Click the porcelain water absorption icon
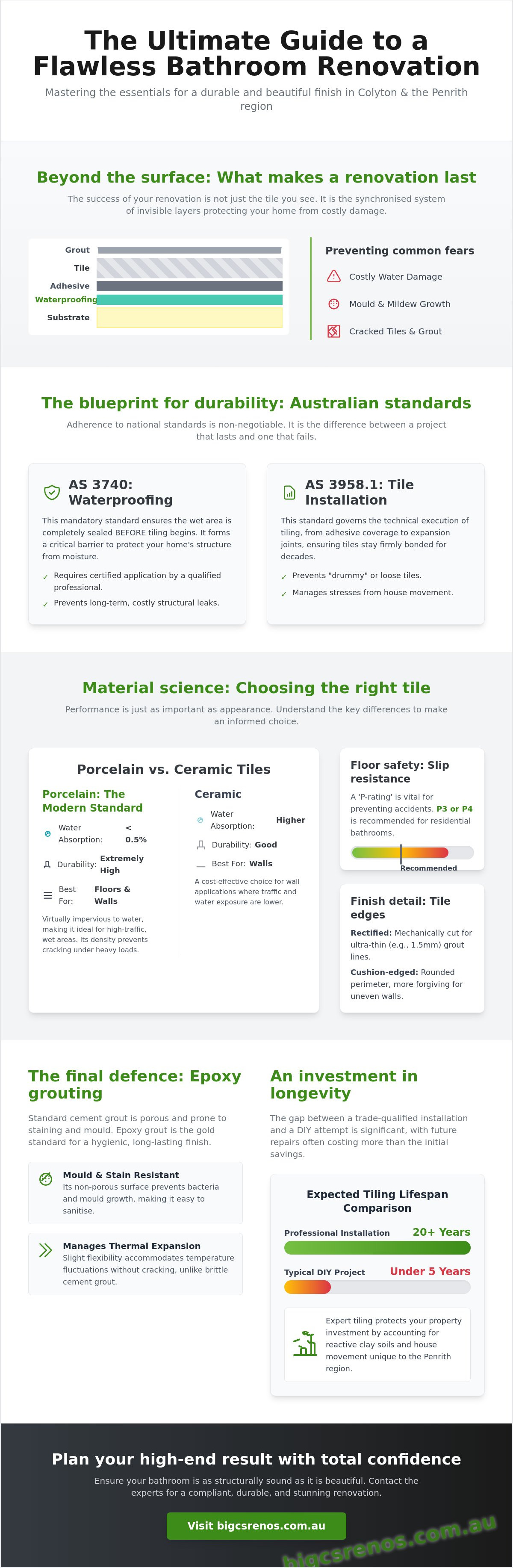The width and height of the screenshot is (513, 1568). [47, 834]
